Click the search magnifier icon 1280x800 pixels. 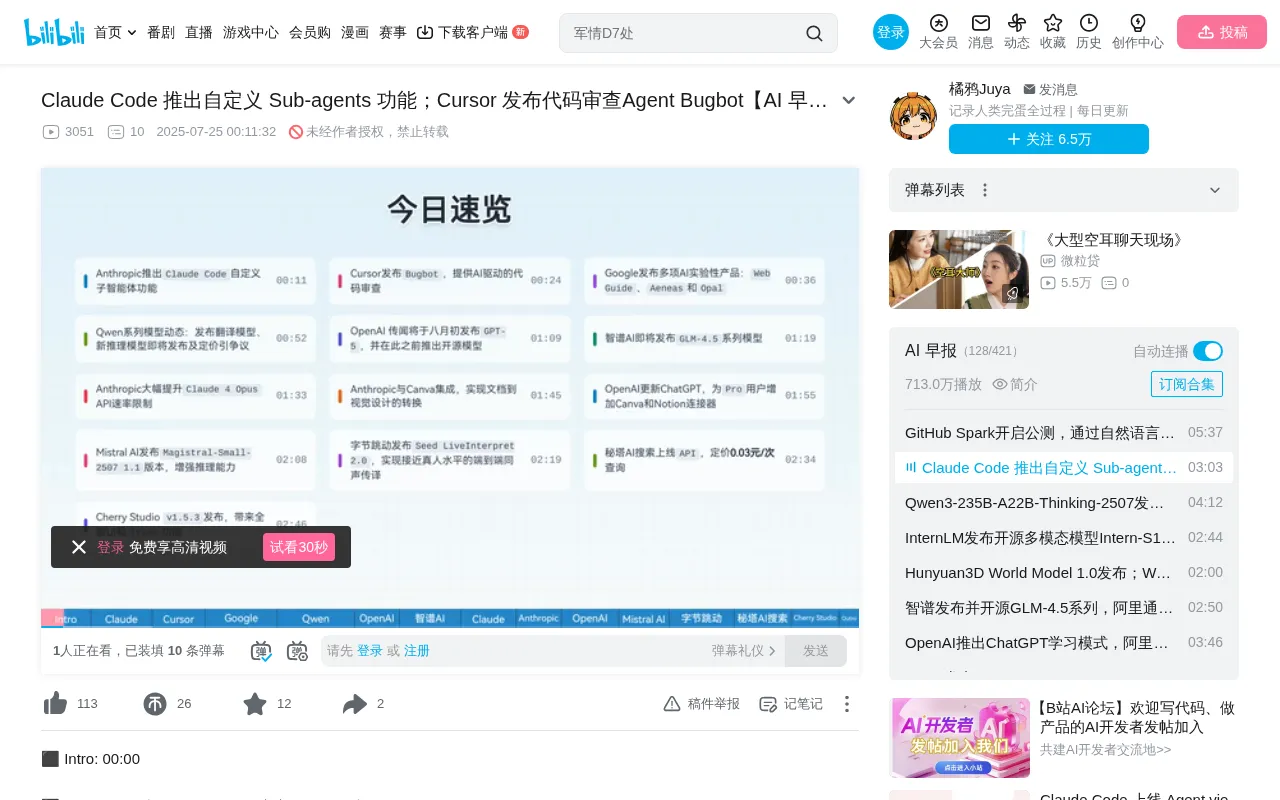pos(814,33)
